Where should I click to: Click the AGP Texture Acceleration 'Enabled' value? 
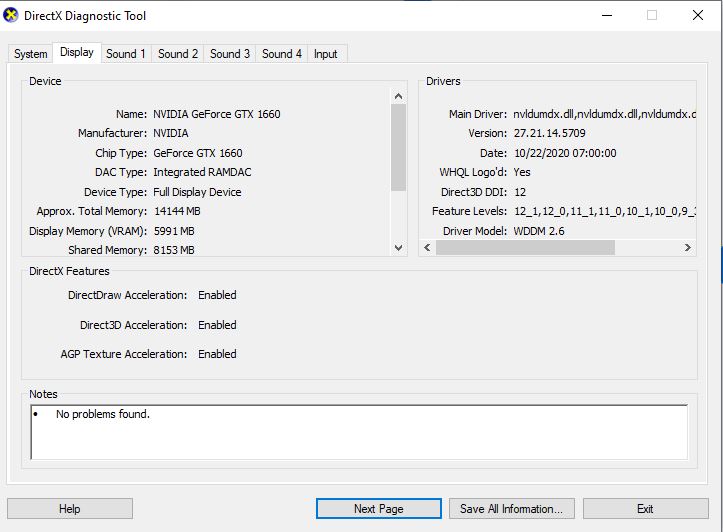point(217,354)
